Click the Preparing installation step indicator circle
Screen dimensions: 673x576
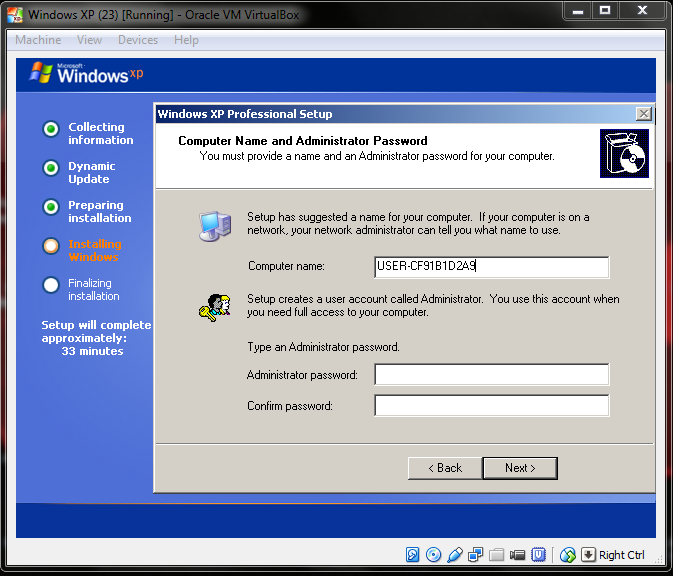(x=51, y=207)
